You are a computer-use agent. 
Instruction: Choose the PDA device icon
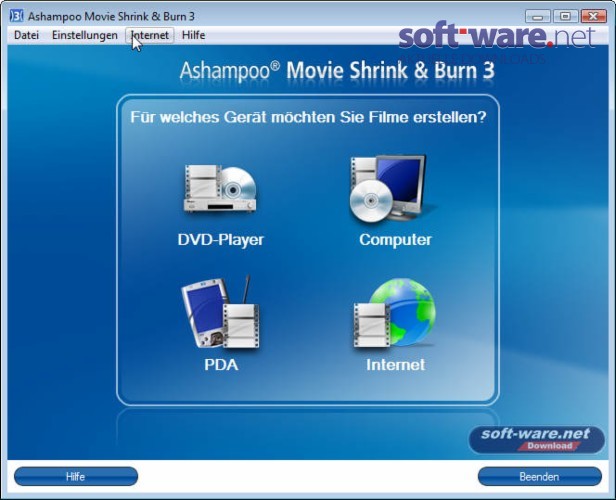point(221,313)
